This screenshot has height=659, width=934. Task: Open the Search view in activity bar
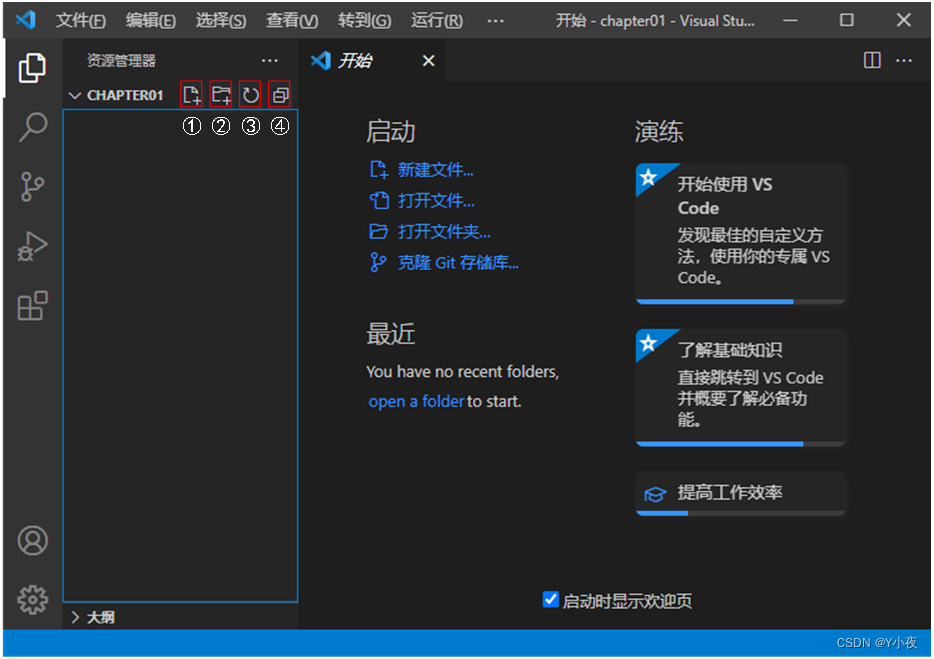pos(32,127)
